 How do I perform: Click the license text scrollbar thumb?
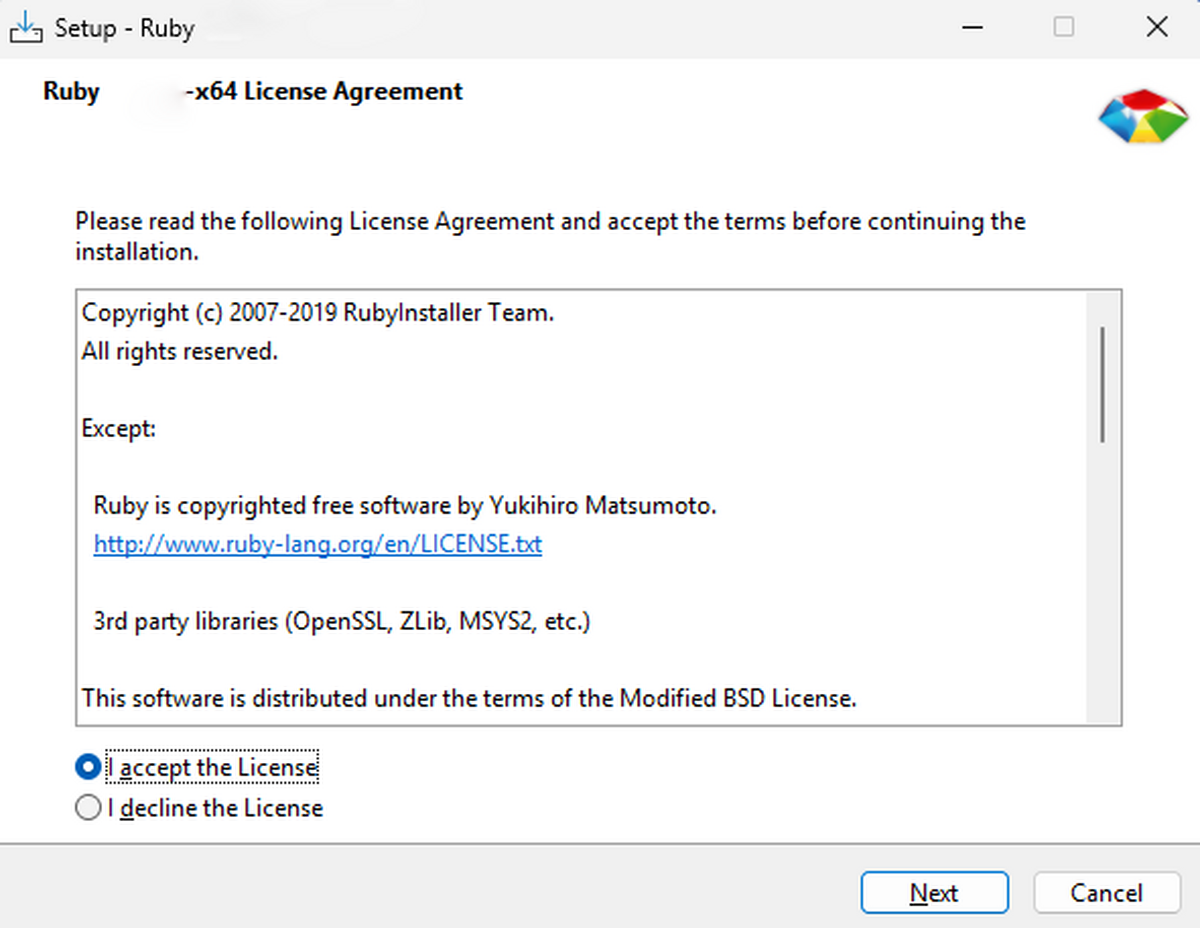click(x=1102, y=384)
